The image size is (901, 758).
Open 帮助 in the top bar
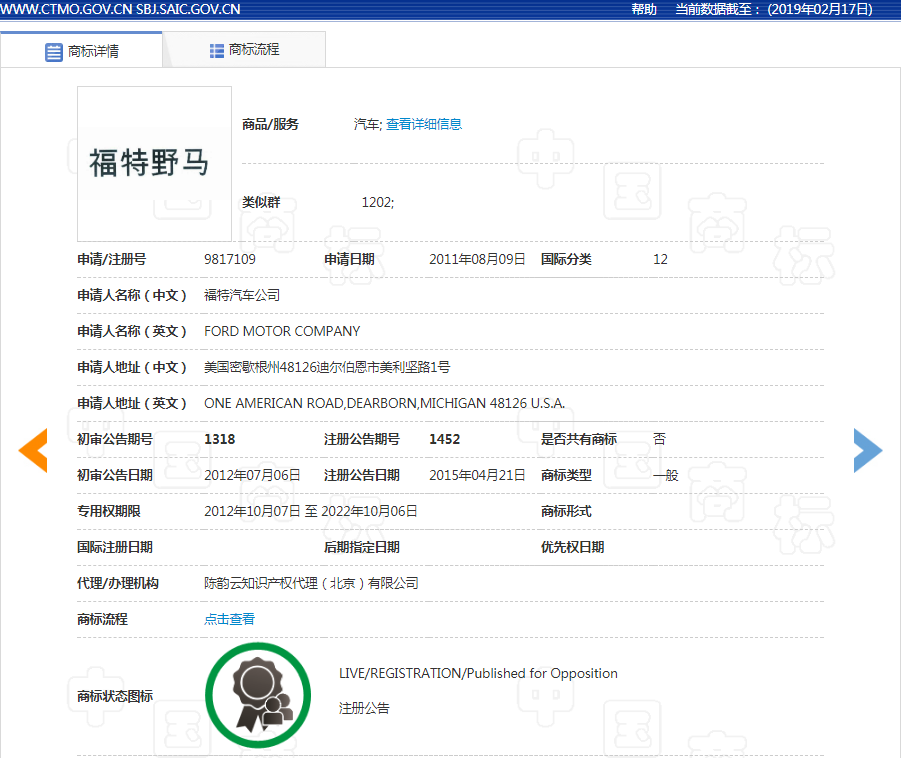click(644, 9)
